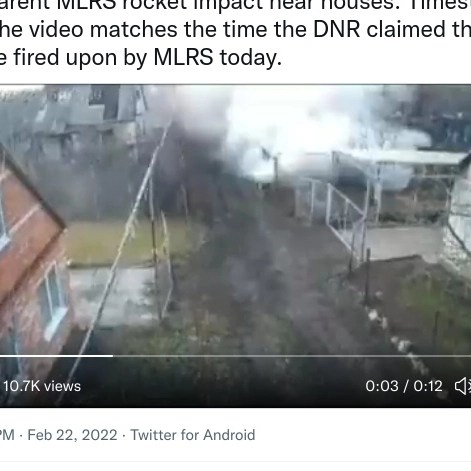471x471 pixels.
Task: Seek within the played part of the progress bar
Action: pos(56,356)
